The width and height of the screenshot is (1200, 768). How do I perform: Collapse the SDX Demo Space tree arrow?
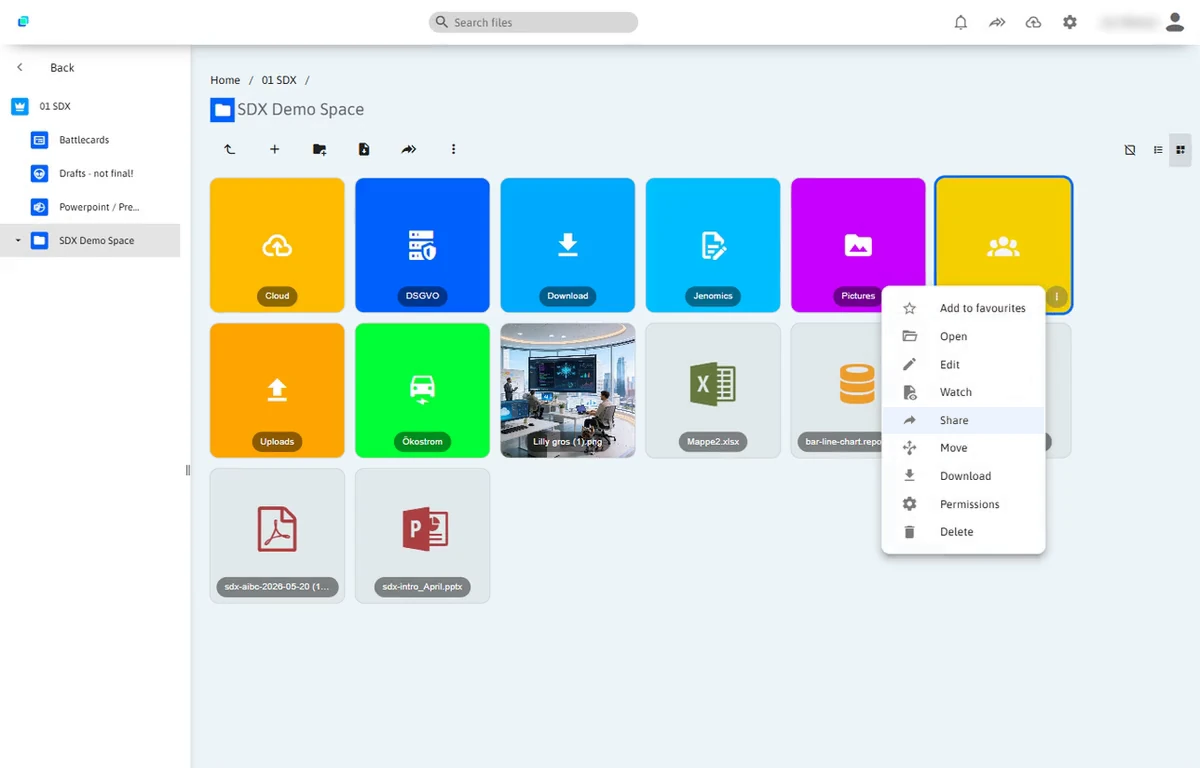[x=18, y=240]
